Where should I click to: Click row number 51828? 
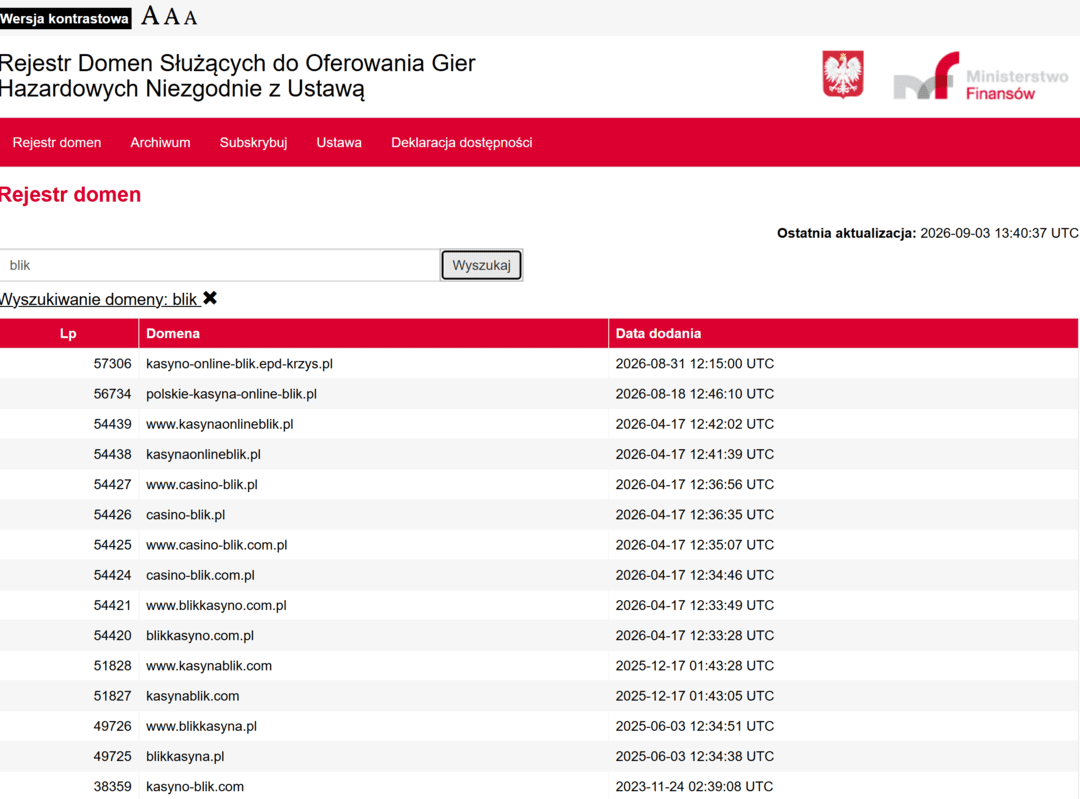(x=112, y=666)
